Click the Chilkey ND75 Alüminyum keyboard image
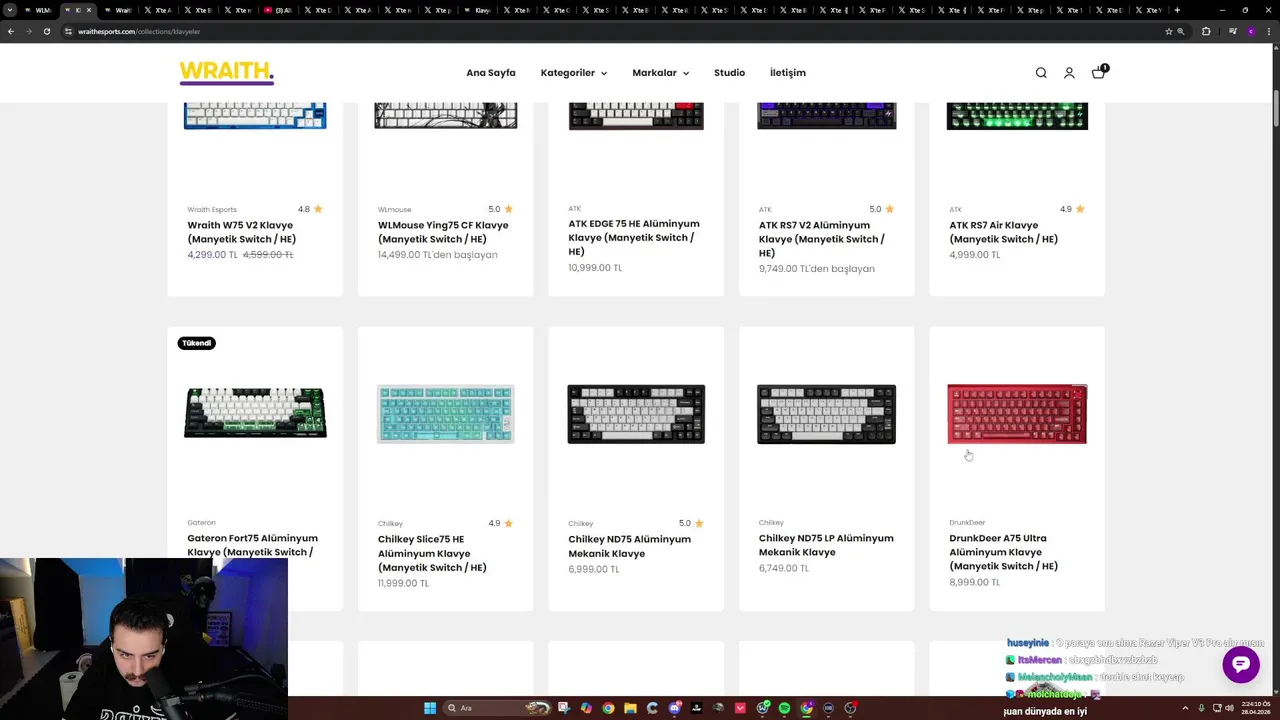 pyautogui.click(x=636, y=414)
